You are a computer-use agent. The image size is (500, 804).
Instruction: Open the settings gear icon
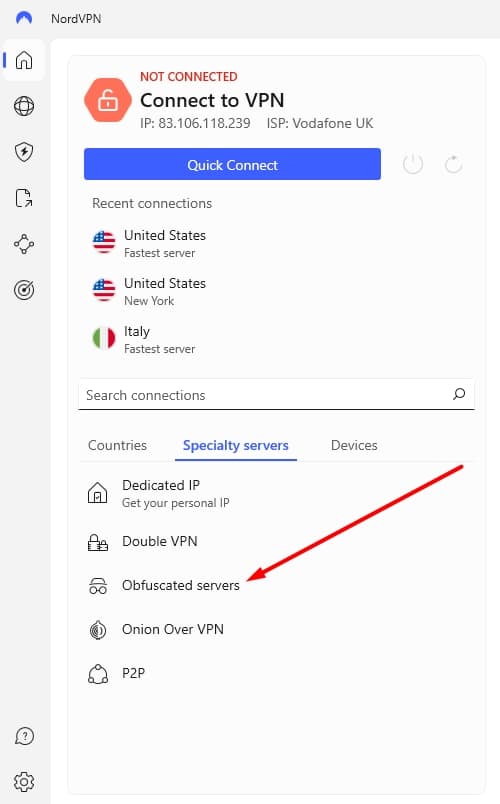(24, 782)
